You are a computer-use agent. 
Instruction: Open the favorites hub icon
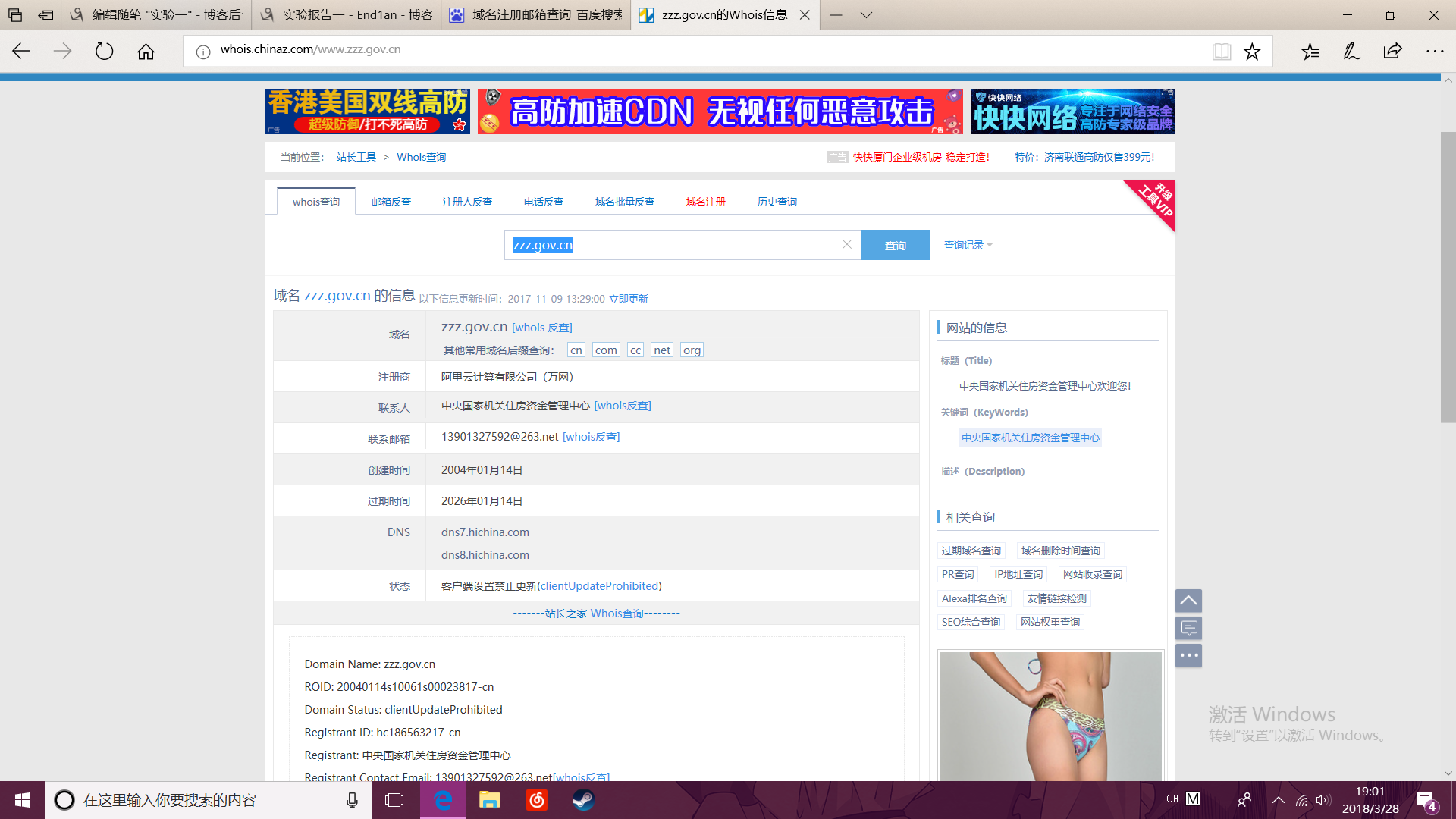tap(1310, 51)
